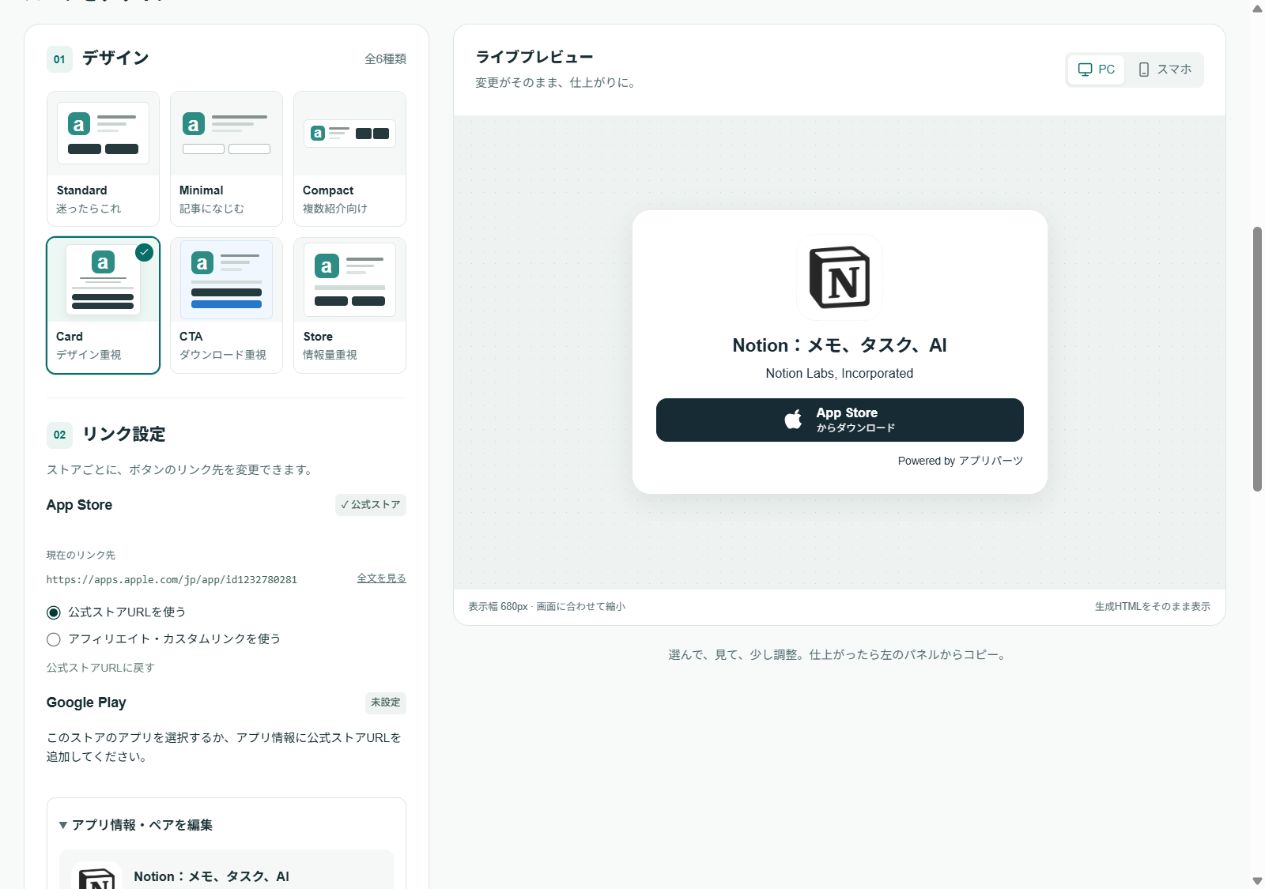Click the リンク設定 heading
The width and height of the screenshot is (1265, 889).
[124, 435]
